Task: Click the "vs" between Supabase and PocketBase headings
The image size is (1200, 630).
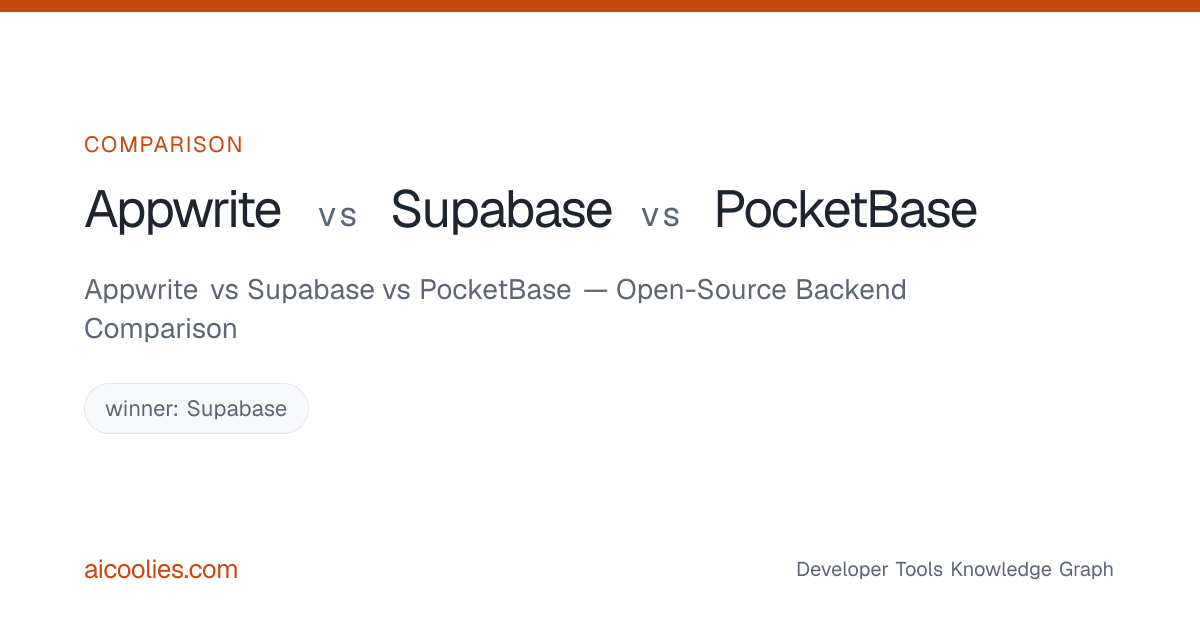Action: tap(660, 216)
